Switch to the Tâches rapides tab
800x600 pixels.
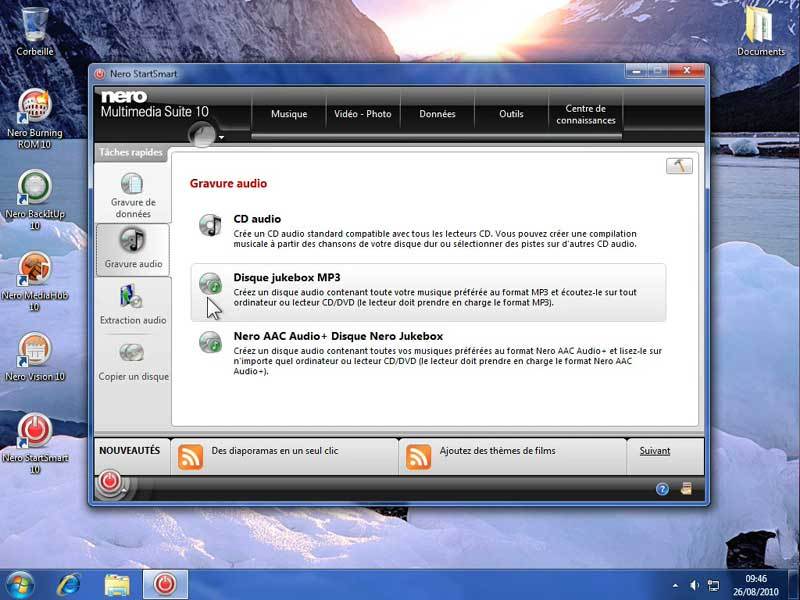(131, 153)
